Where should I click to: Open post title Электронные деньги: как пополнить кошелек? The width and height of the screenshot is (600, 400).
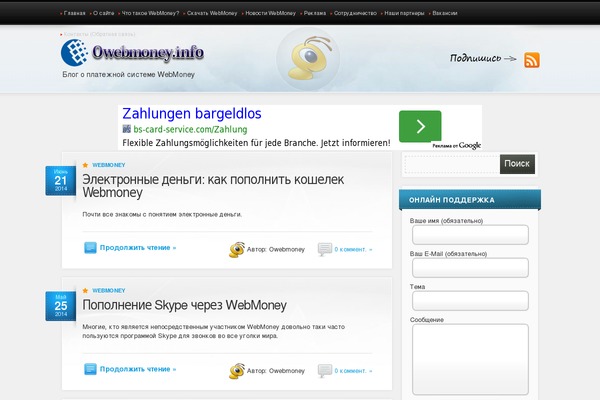pos(213,186)
